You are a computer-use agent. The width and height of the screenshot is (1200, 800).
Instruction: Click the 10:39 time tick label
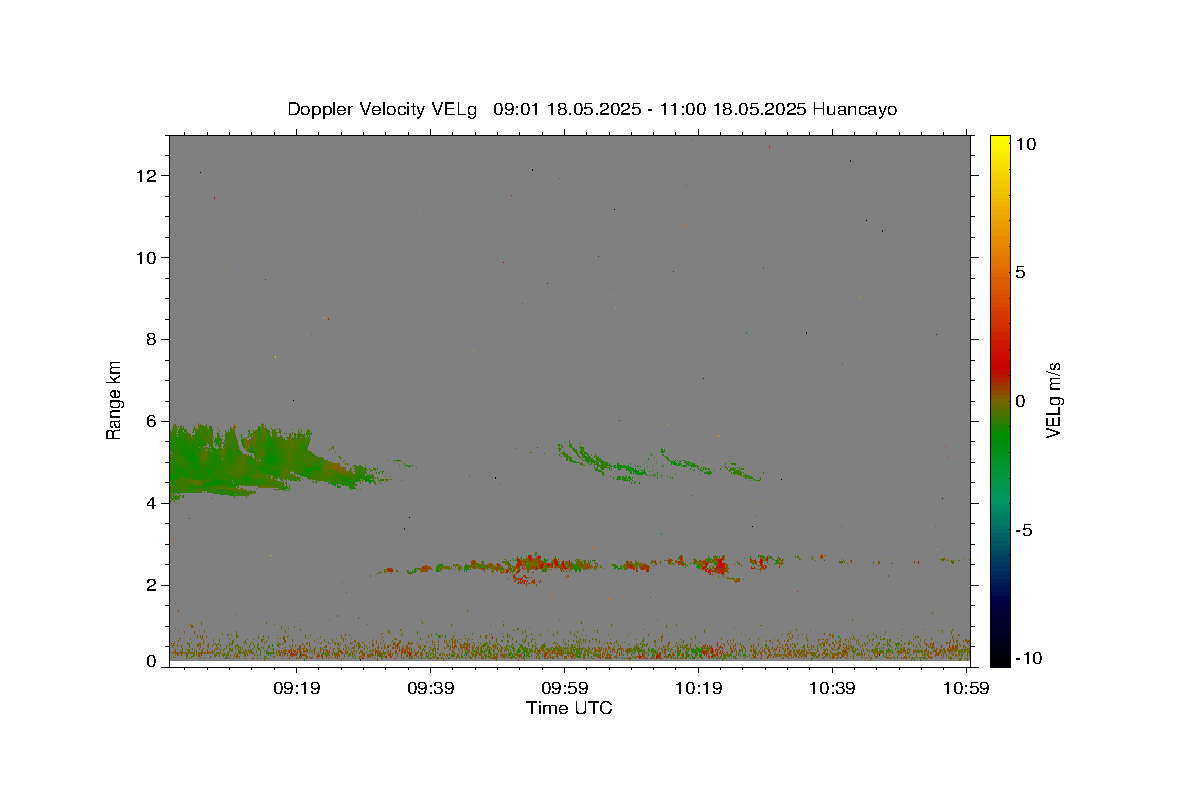(831, 688)
